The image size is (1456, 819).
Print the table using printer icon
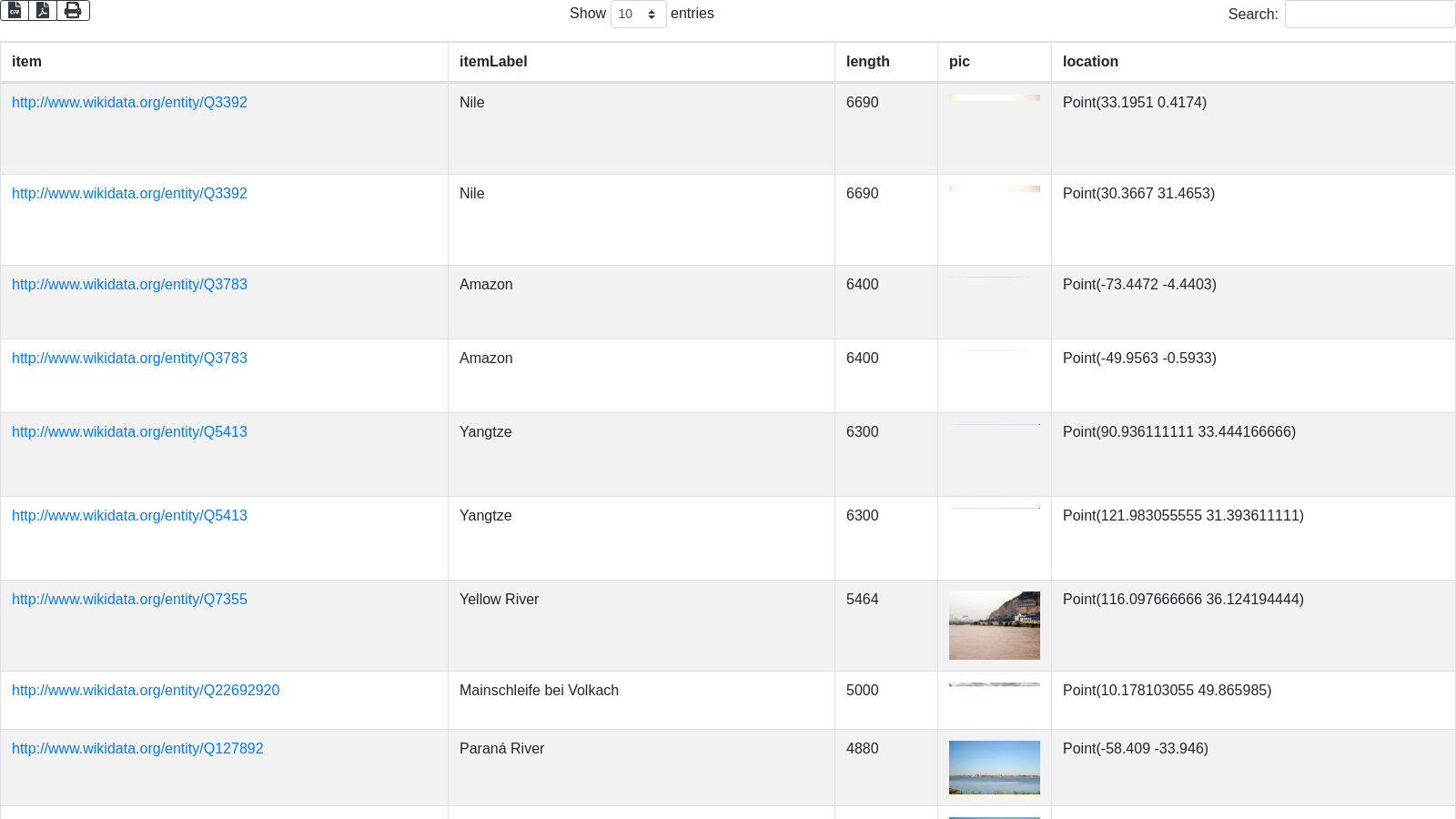[73, 10]
